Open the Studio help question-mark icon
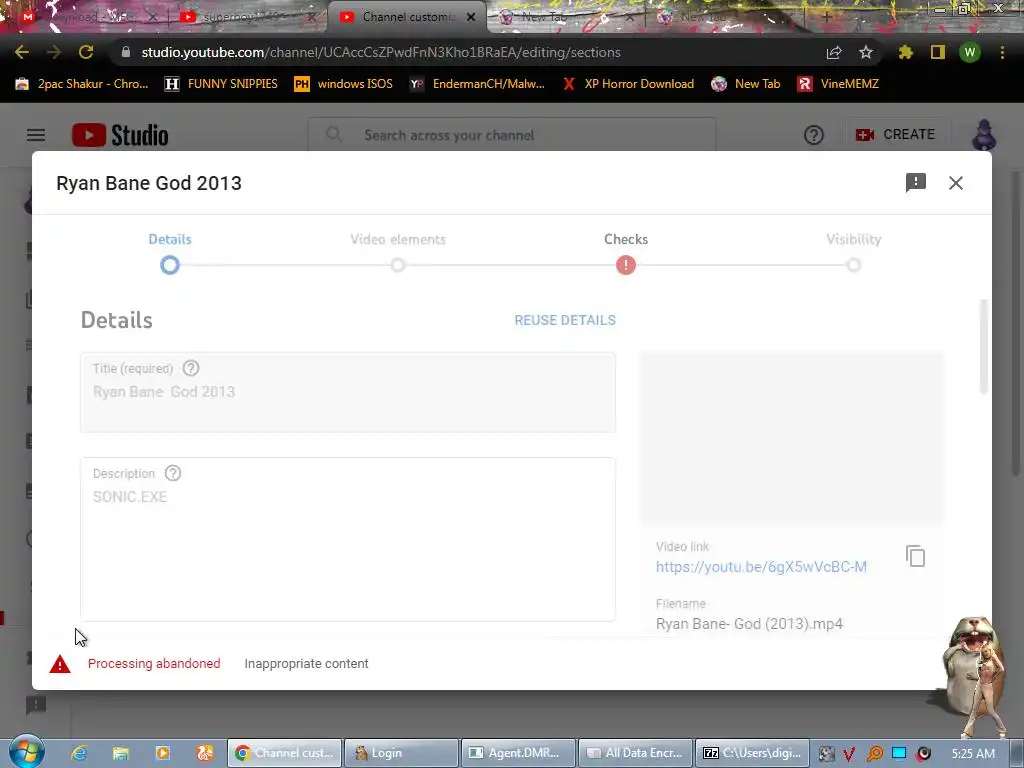Viewport: 1024px width, 768px height. click(814, 135)
